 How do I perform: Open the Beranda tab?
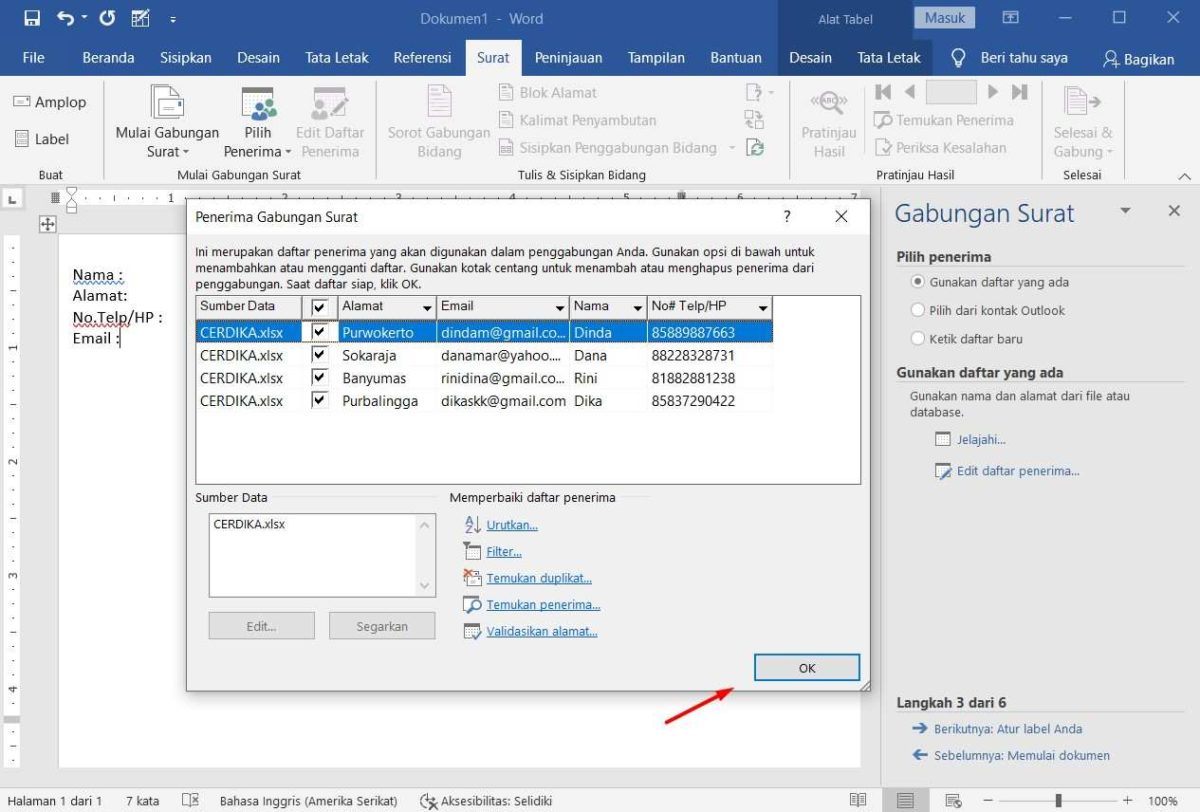tap(108, 58)
